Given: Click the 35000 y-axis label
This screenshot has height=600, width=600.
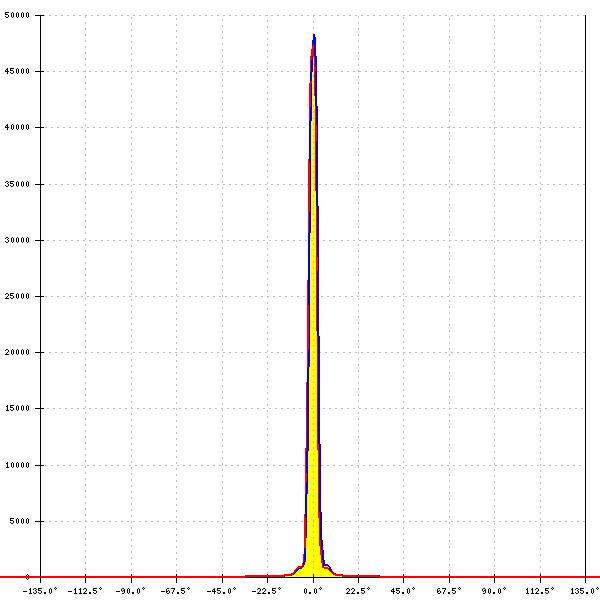Looking at the screenshot, I should [17, 184].
